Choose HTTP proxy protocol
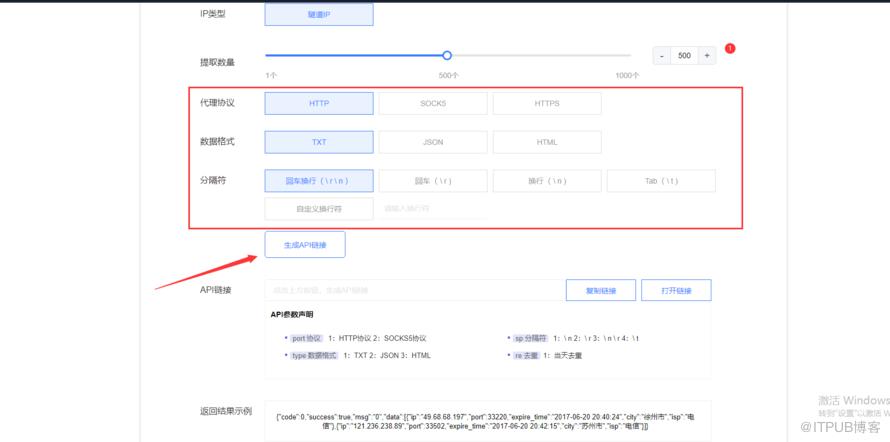Image resolution: width=890 pixels, height=442 pixels. click(319, 103)
